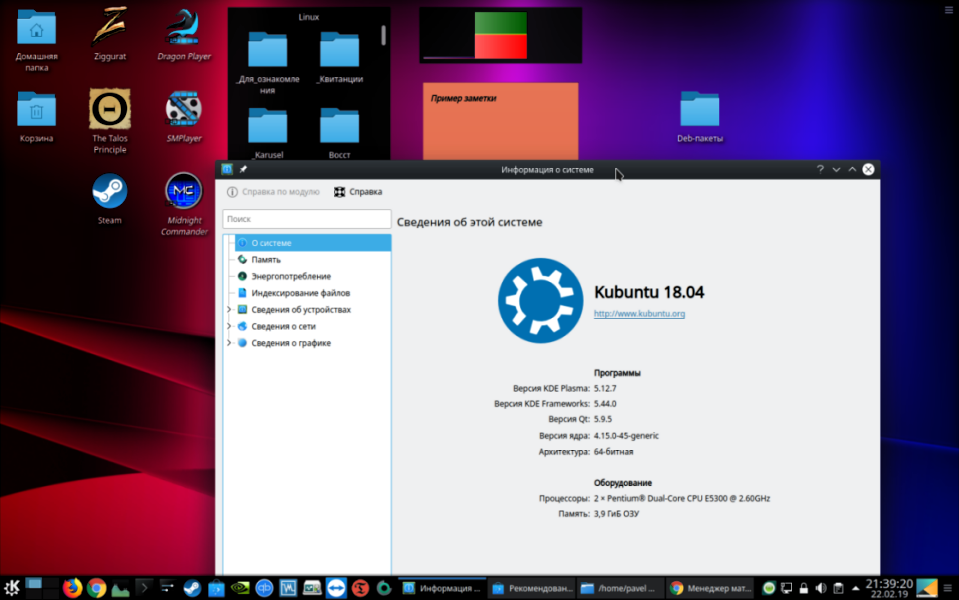This screenshot has height=600, width=959.
Task: Click the NVIDIA settings taskbar icon
Action: (x=240, y=588)
